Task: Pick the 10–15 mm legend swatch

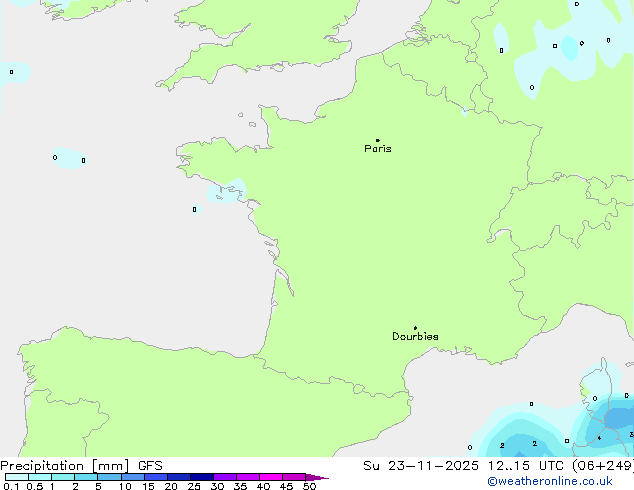Action: [x=133, y=477]
